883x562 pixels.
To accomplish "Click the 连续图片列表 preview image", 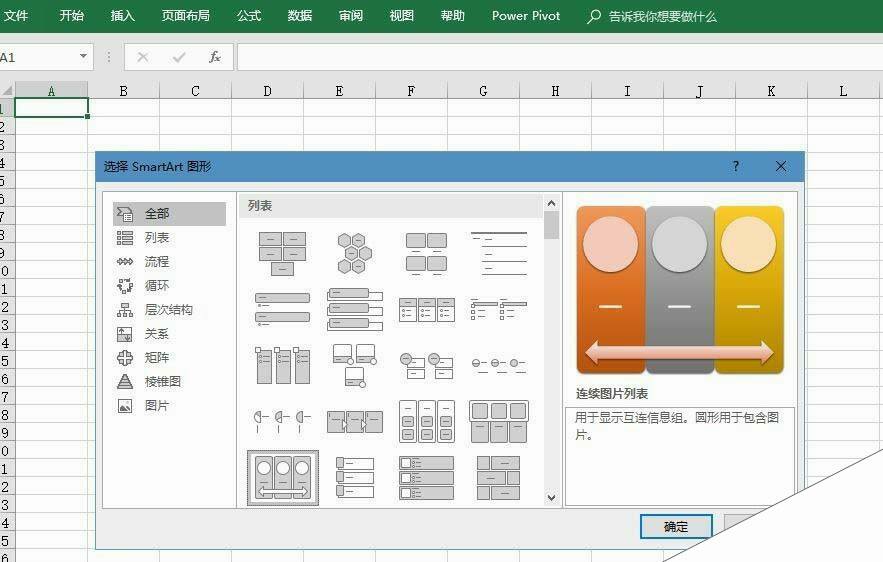I will [680, 289].
